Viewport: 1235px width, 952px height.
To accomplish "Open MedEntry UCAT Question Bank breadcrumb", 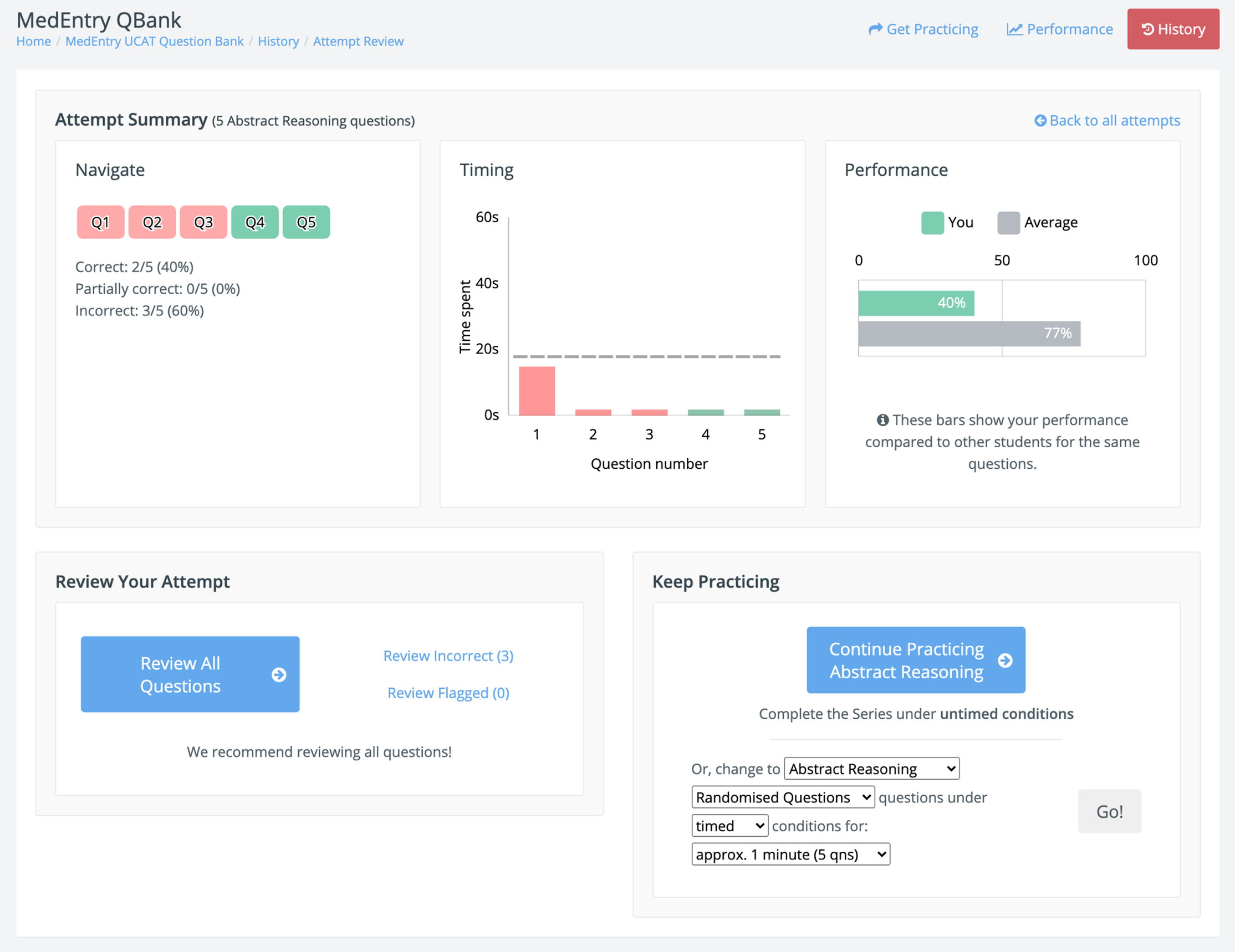I will point(154,41).
